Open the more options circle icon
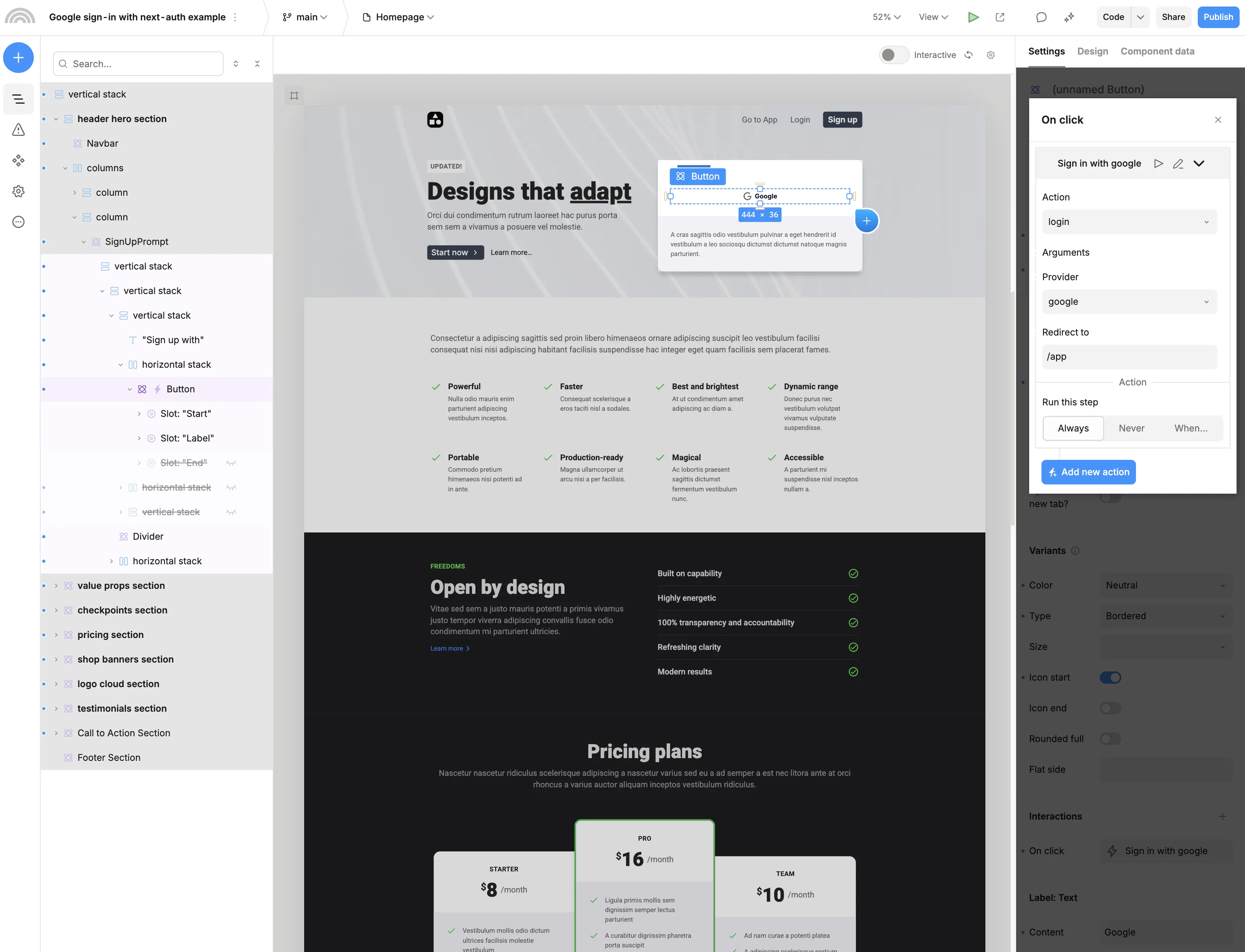This screenshot has height=952, width=1245. click(x=18, y=221)
